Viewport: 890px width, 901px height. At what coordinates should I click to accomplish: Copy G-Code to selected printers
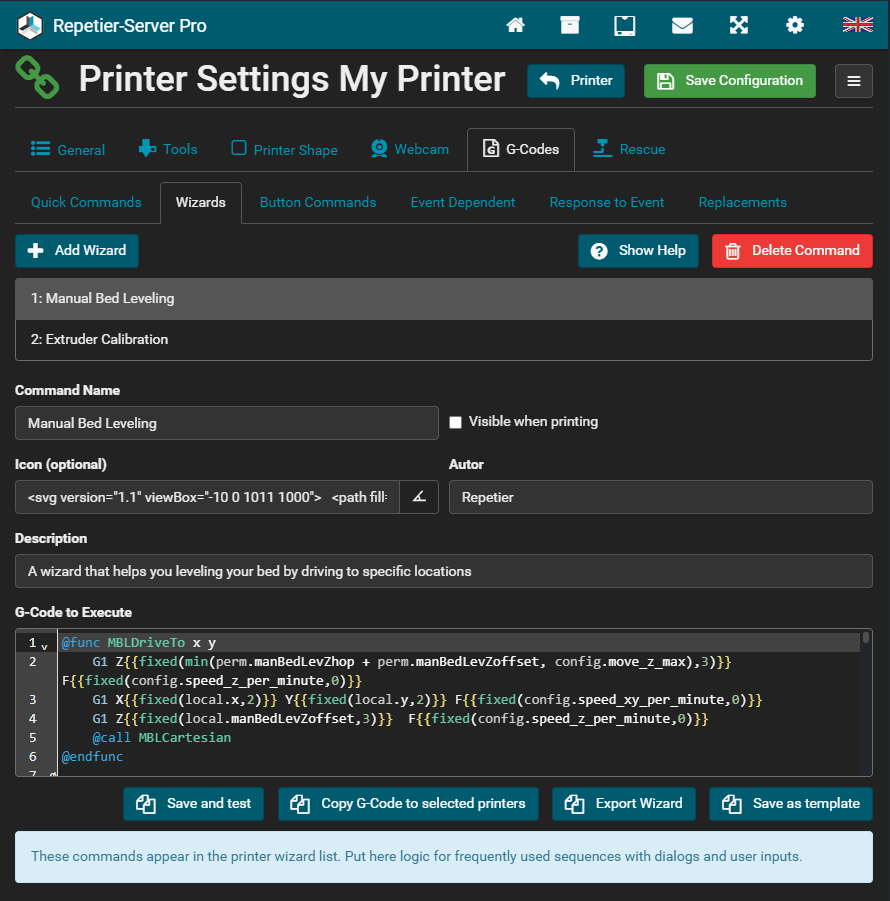click(409, 804)
